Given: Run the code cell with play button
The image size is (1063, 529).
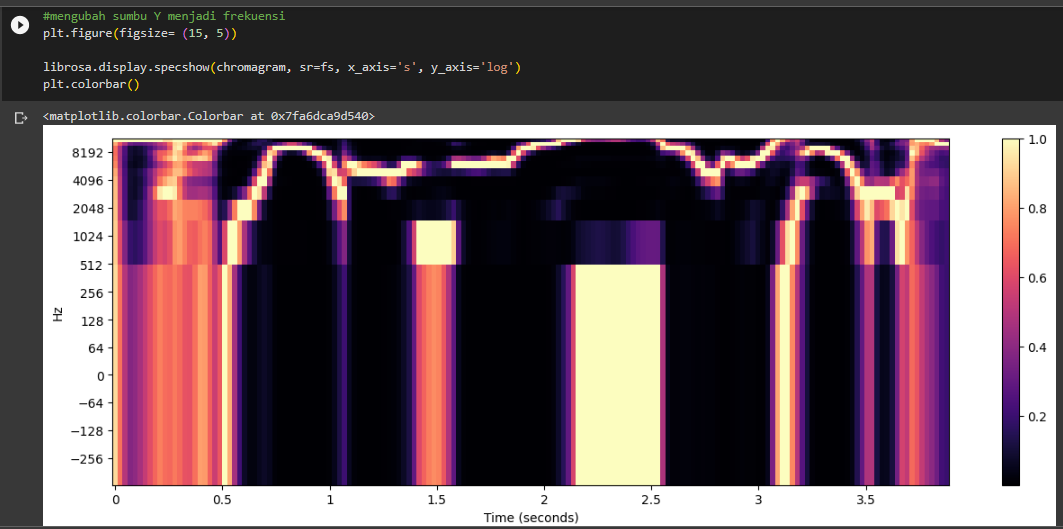Looking at the screenshot, I should (x=20, y=24).
